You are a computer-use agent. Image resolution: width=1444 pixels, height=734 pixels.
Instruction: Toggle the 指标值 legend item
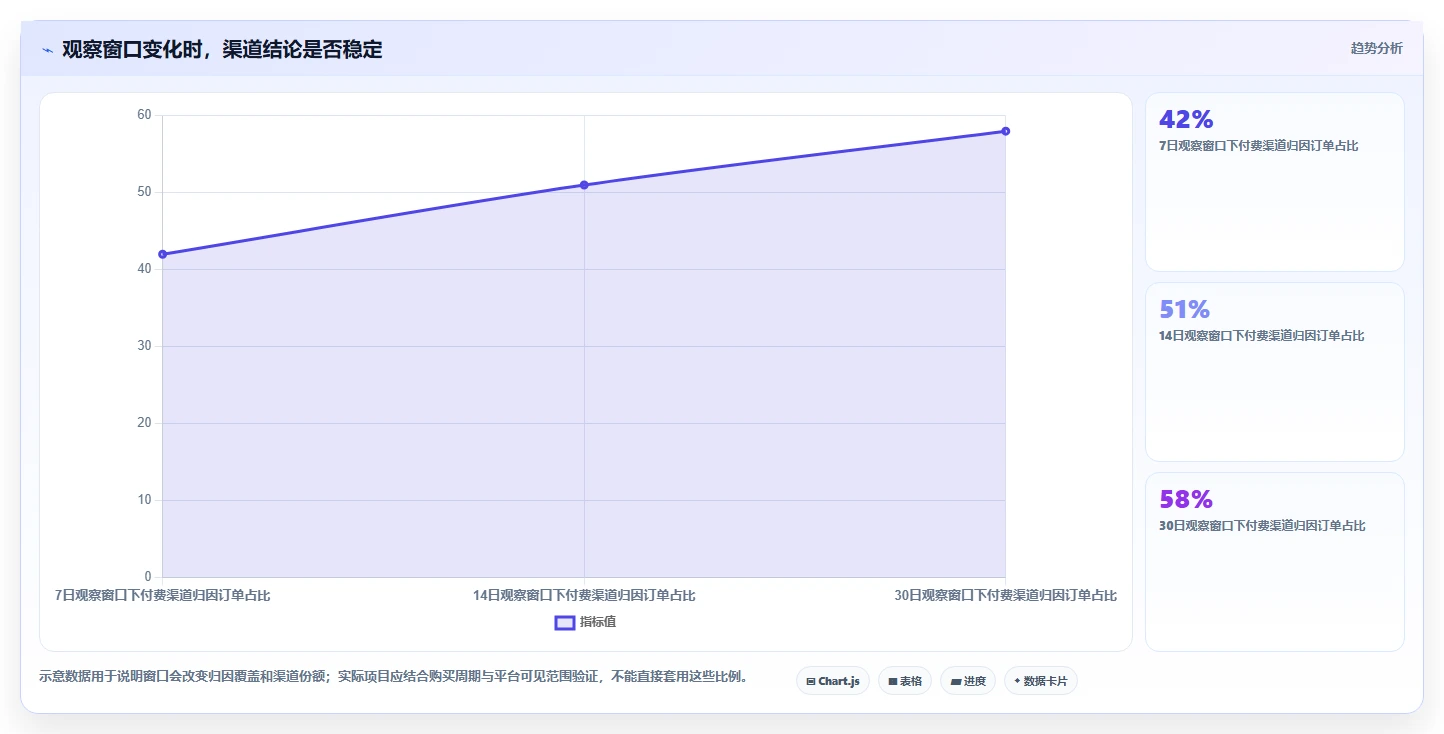pos(586,622)
